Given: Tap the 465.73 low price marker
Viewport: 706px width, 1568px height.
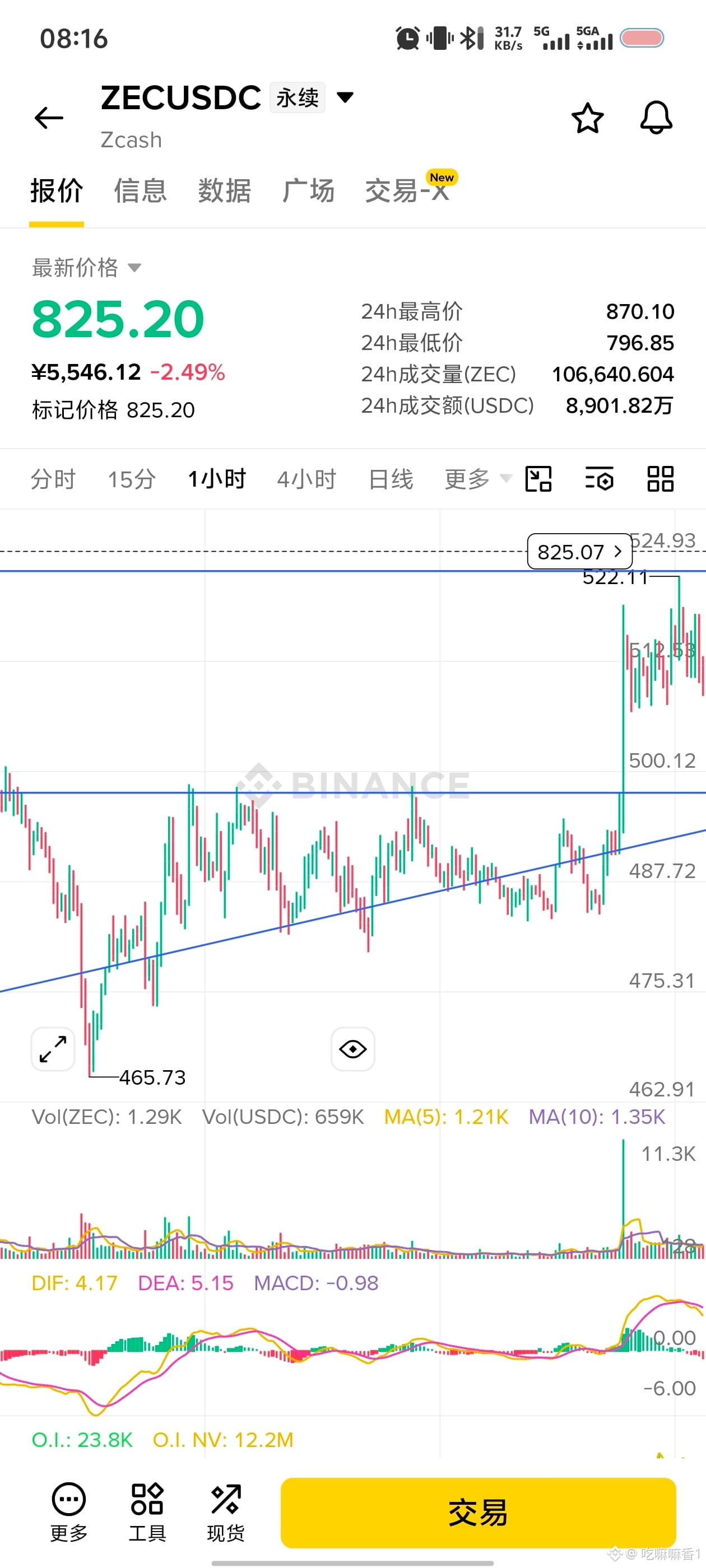Looking at the screenshot, I should tap(152, 1077).
